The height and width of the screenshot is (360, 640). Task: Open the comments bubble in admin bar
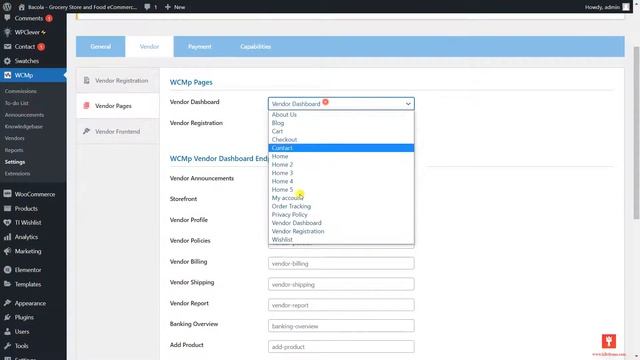point(147,7)
